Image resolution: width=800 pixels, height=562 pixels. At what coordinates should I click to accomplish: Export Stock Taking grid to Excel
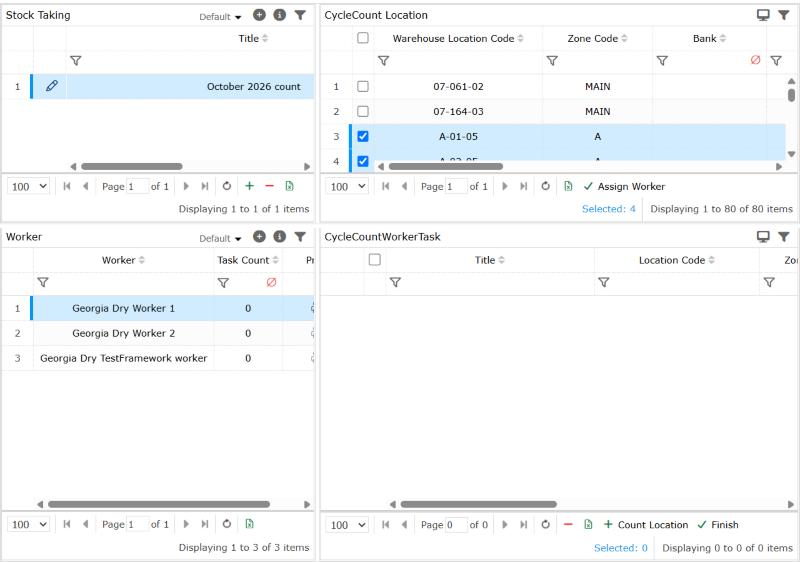[289, 186]
